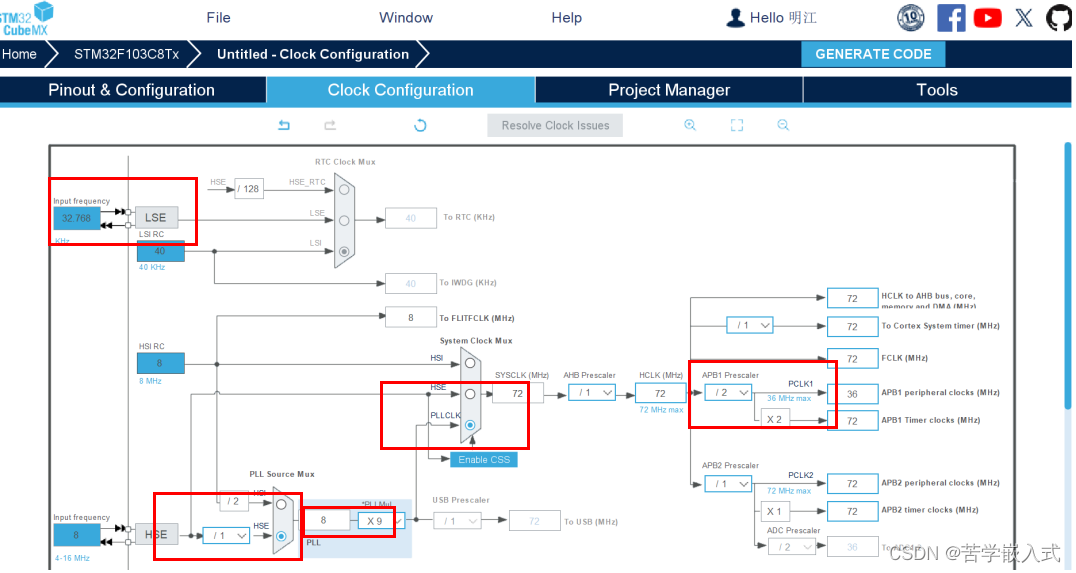Image resolution: width=1076 pixels, height=573 pixels.
Task: Click the HSE input frequency 8 field
Action: (x=77, y=535)
